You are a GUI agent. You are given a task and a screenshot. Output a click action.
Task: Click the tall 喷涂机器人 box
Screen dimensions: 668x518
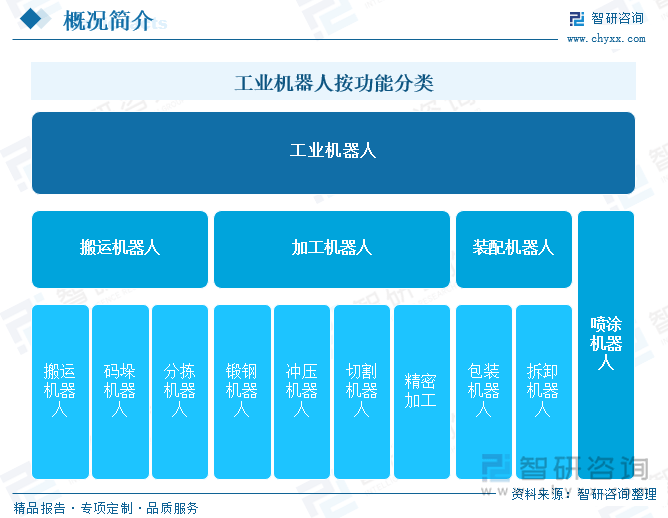606,345
